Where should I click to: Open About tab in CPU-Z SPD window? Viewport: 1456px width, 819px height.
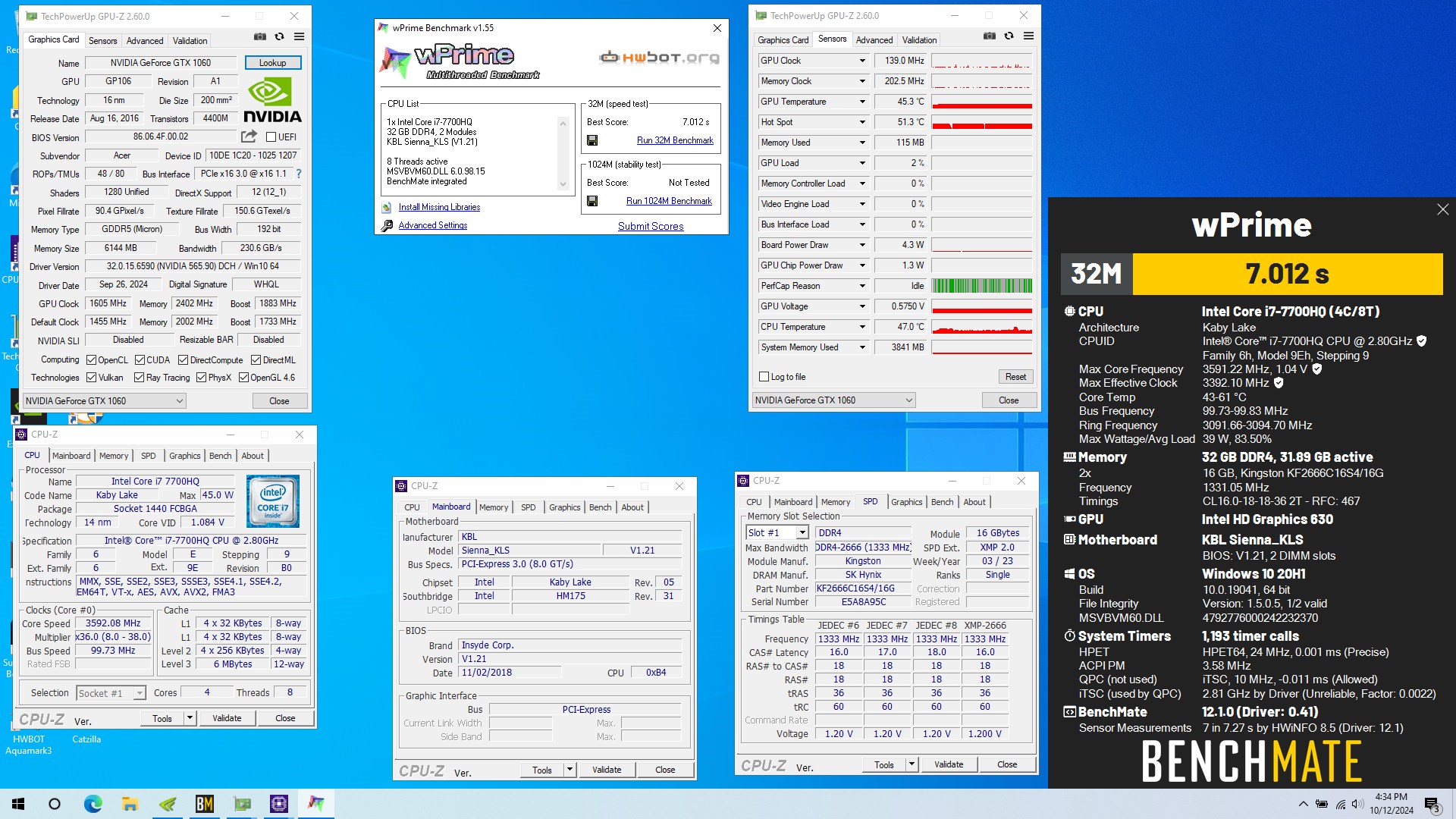974,502
